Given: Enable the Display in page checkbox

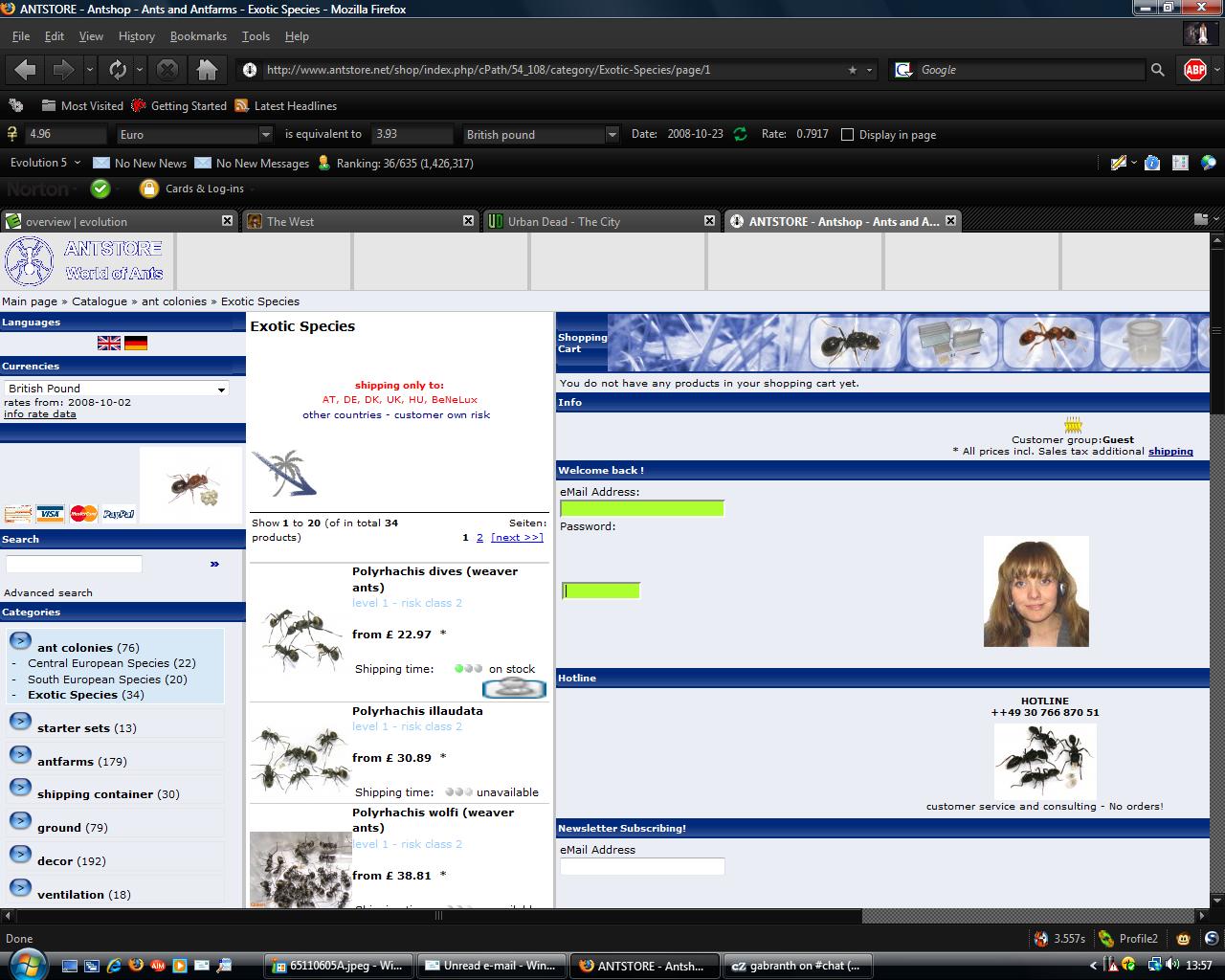Looking at the screenshot, I should tap(847, 135).
